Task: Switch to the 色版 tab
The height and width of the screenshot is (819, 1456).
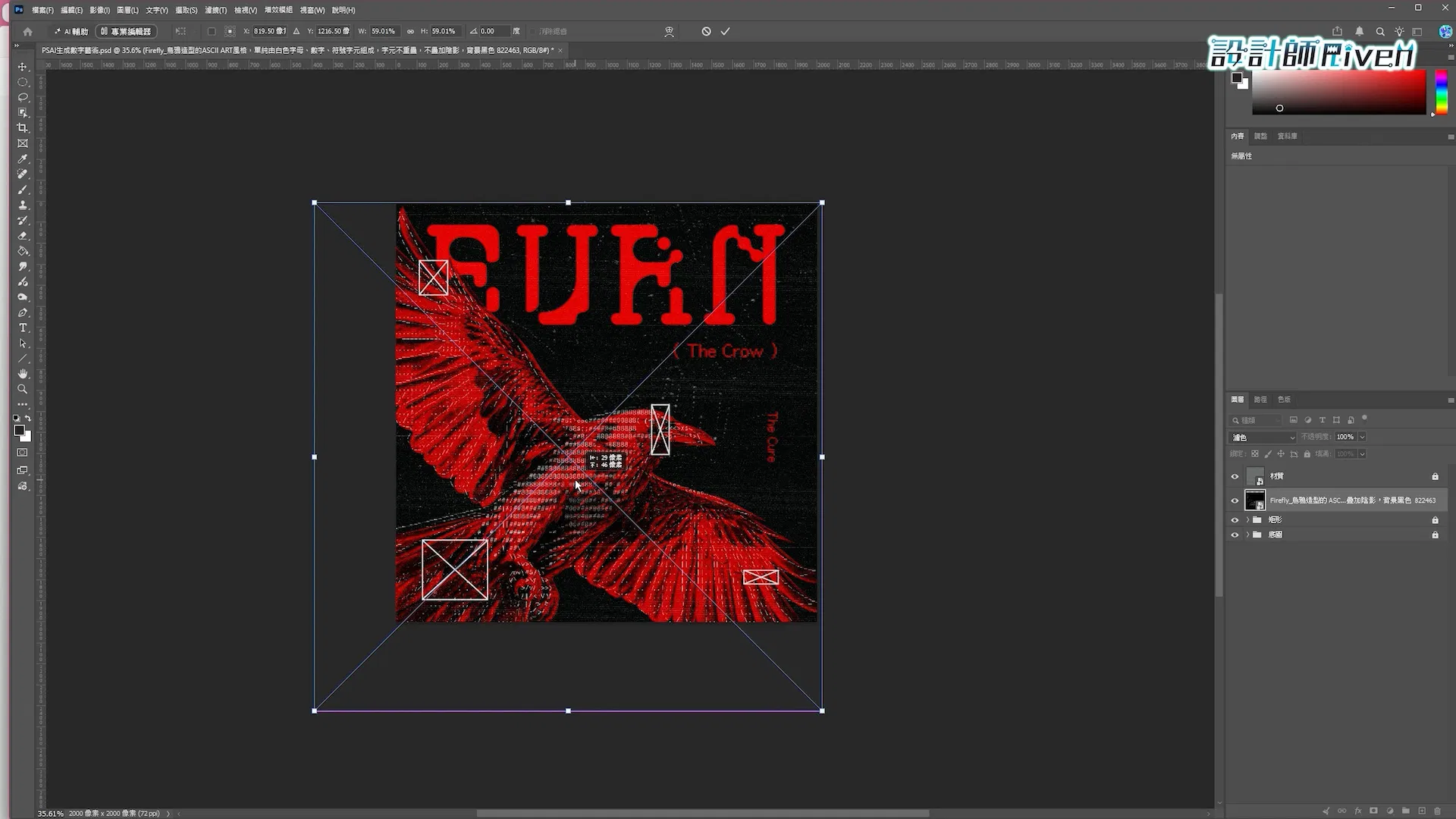Action: click(1284, 400)
